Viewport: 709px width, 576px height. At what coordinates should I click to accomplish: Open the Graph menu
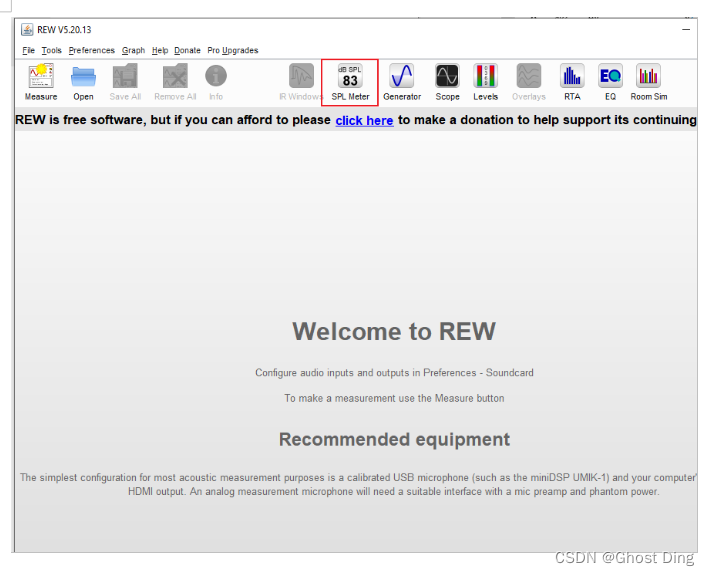tap(133, 50)
